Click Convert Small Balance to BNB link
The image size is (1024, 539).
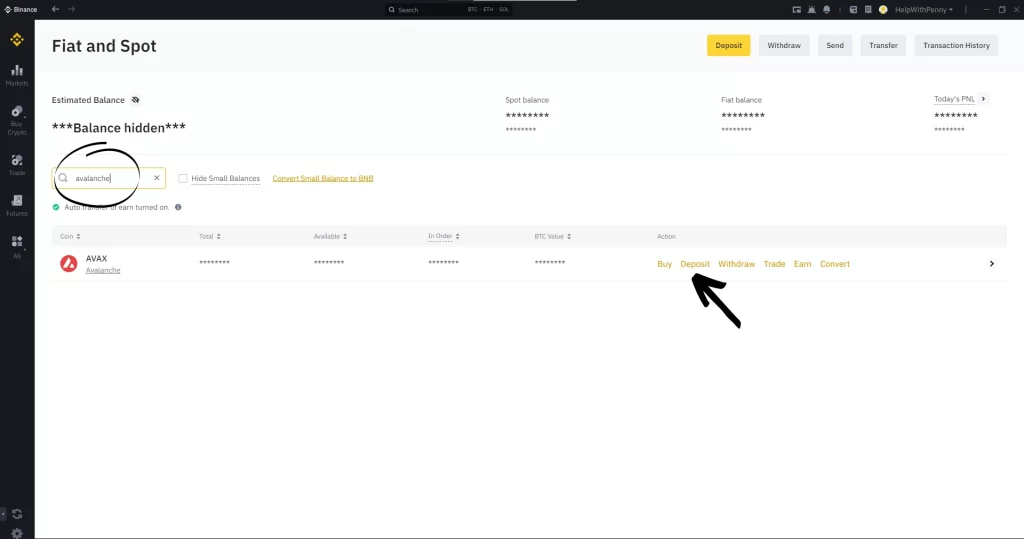[323, 178]
